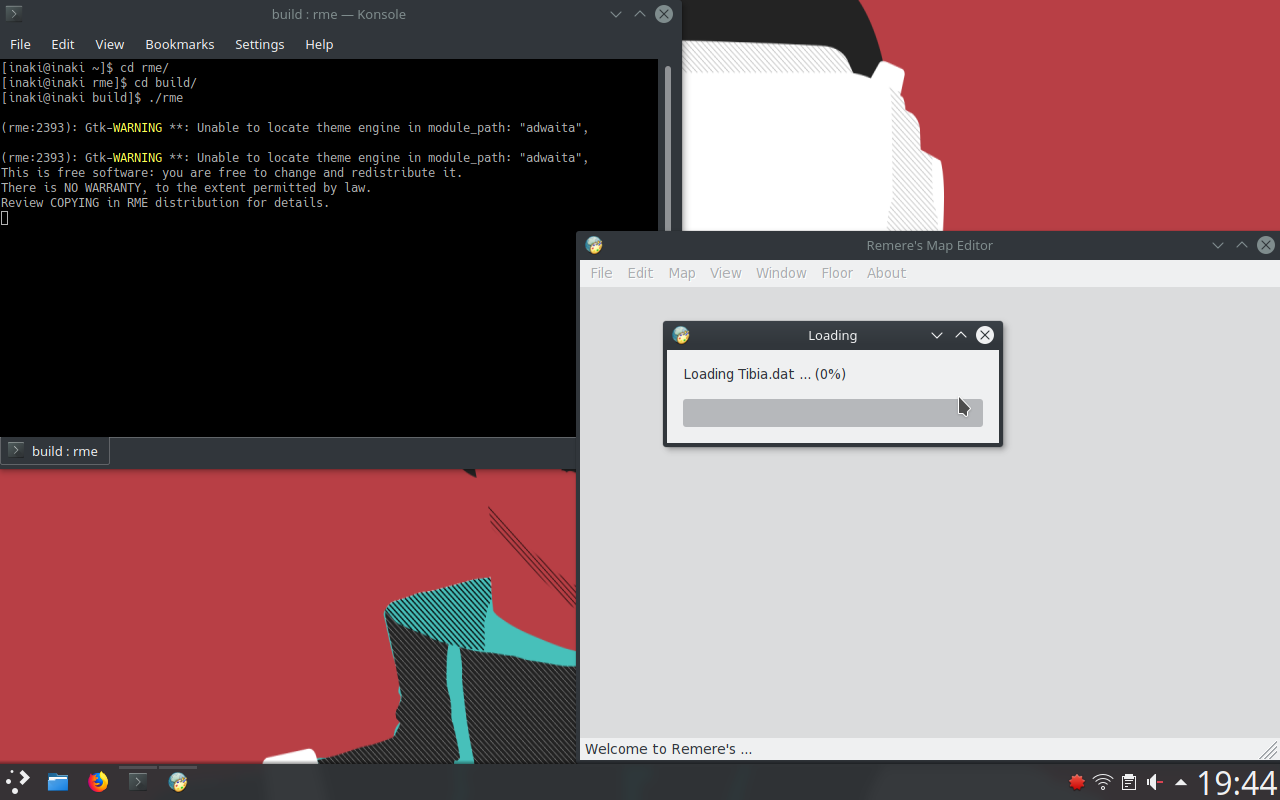Open the About menu
Viewport: 1280px width, 800px height.
pyautogui.click(x=886, y=273)
